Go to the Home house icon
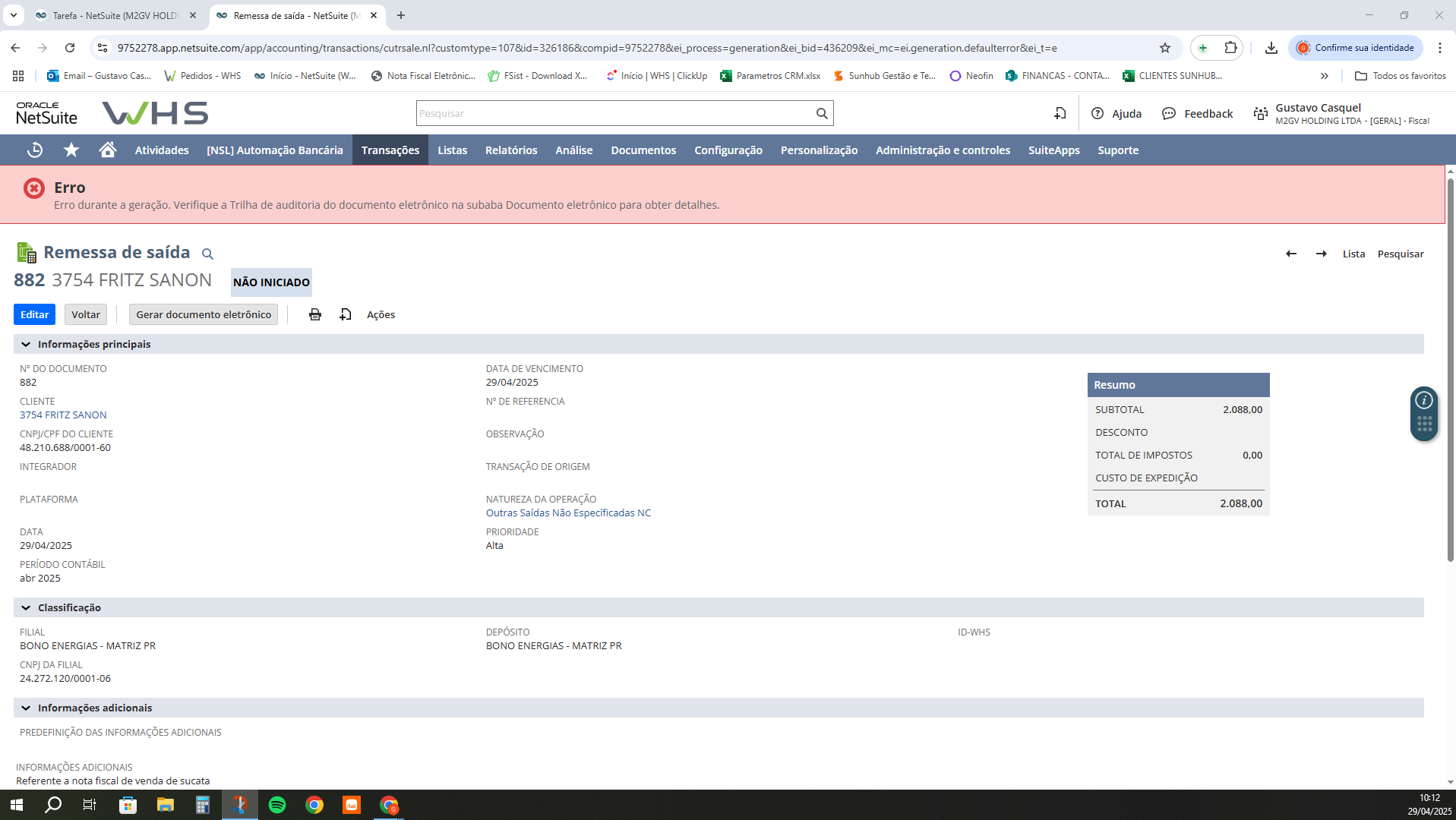 point(108,150)
